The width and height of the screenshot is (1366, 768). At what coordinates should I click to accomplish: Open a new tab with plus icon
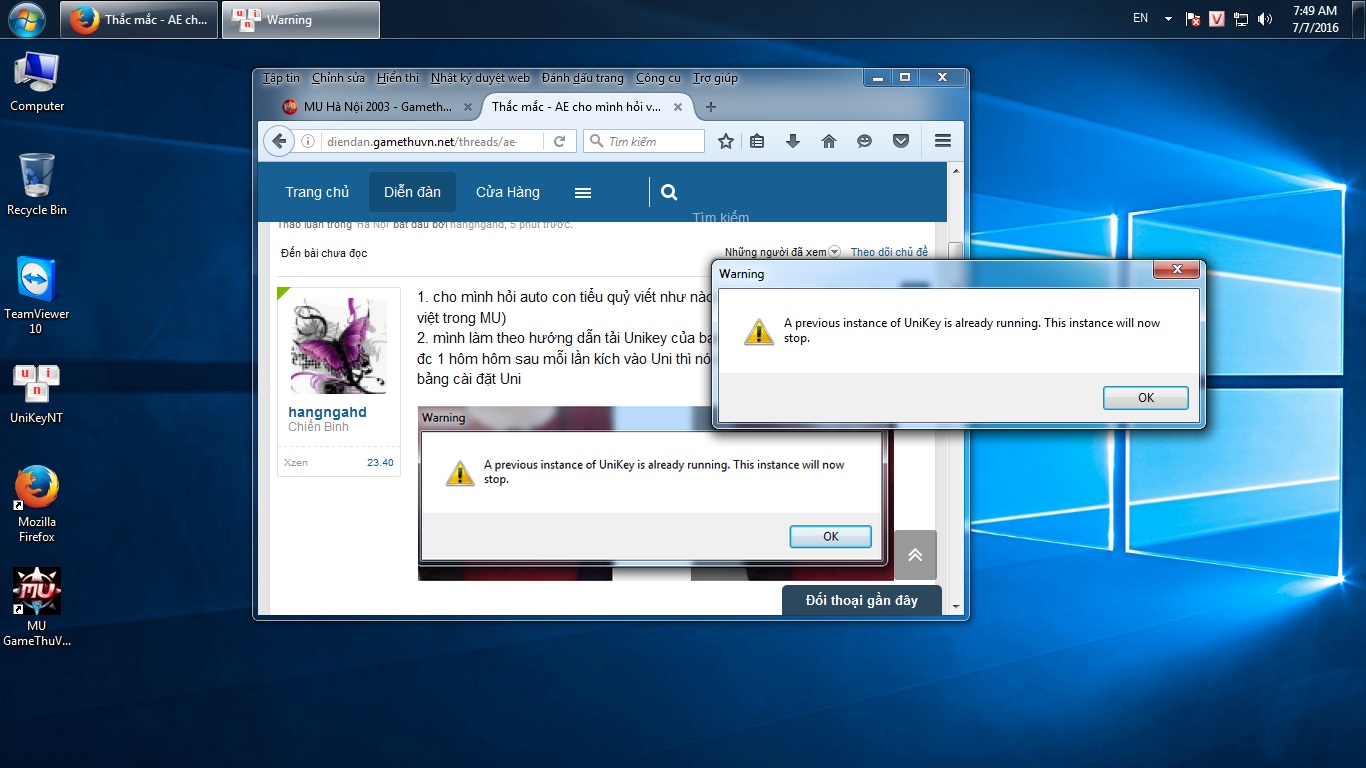click(711, 107)
